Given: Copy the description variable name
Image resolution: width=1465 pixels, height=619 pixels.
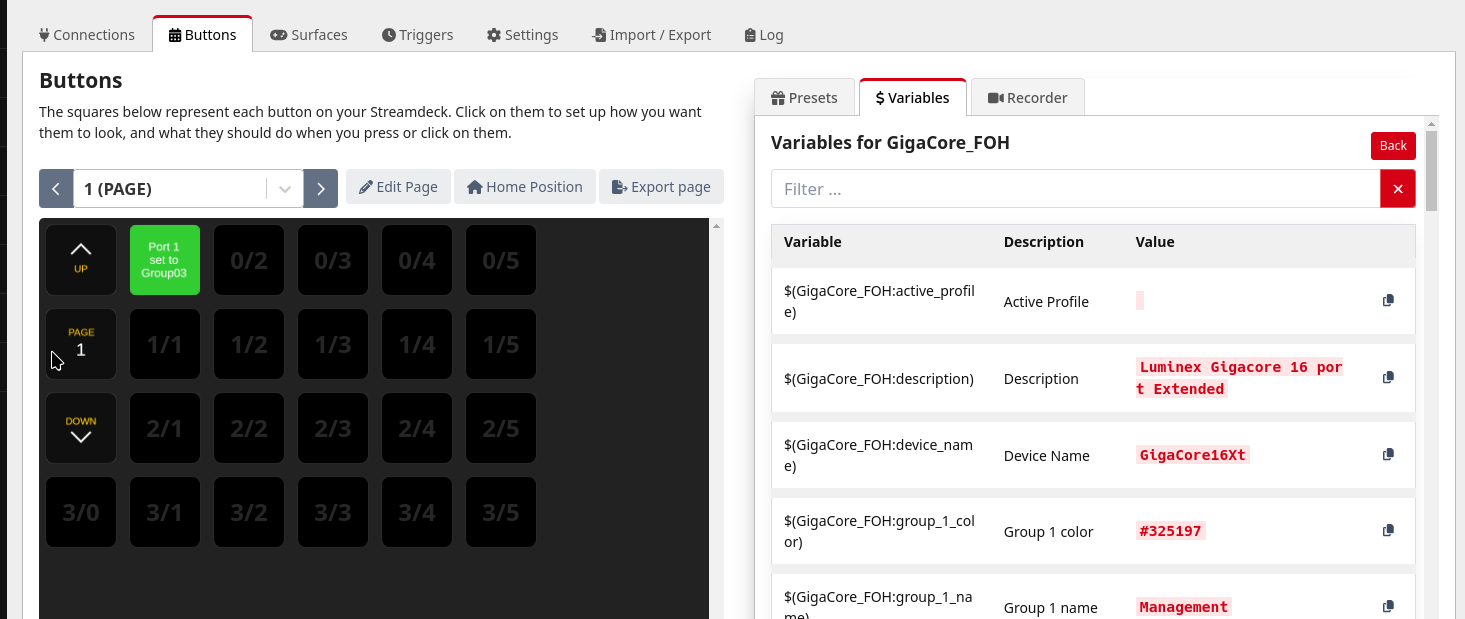Looking at the screenshot, I should (x=1388, y=378).
